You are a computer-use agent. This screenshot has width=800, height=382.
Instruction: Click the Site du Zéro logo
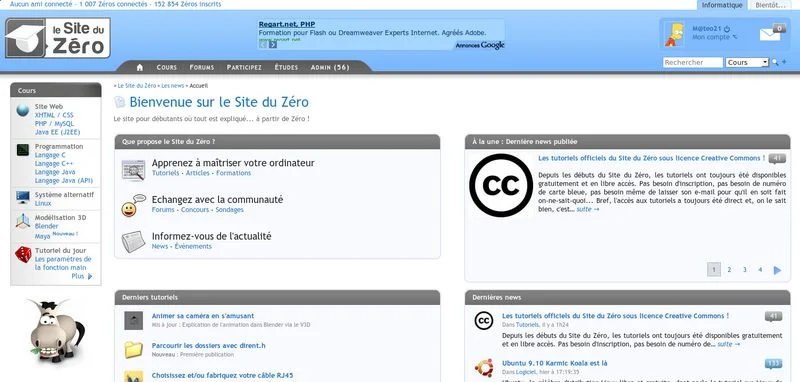(58, 38)
